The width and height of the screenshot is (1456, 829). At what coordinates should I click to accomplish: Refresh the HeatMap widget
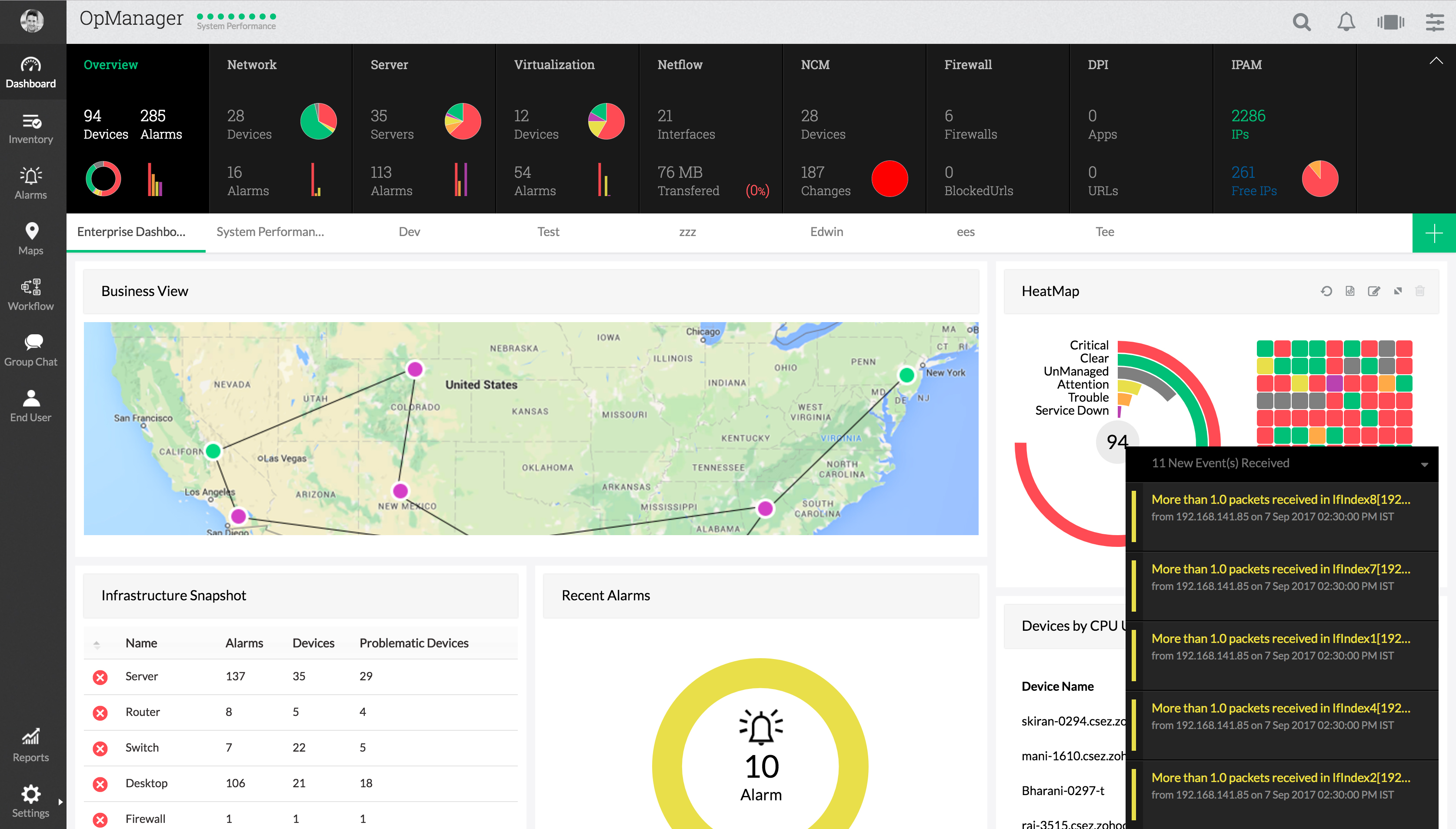tap(1326, 291)
